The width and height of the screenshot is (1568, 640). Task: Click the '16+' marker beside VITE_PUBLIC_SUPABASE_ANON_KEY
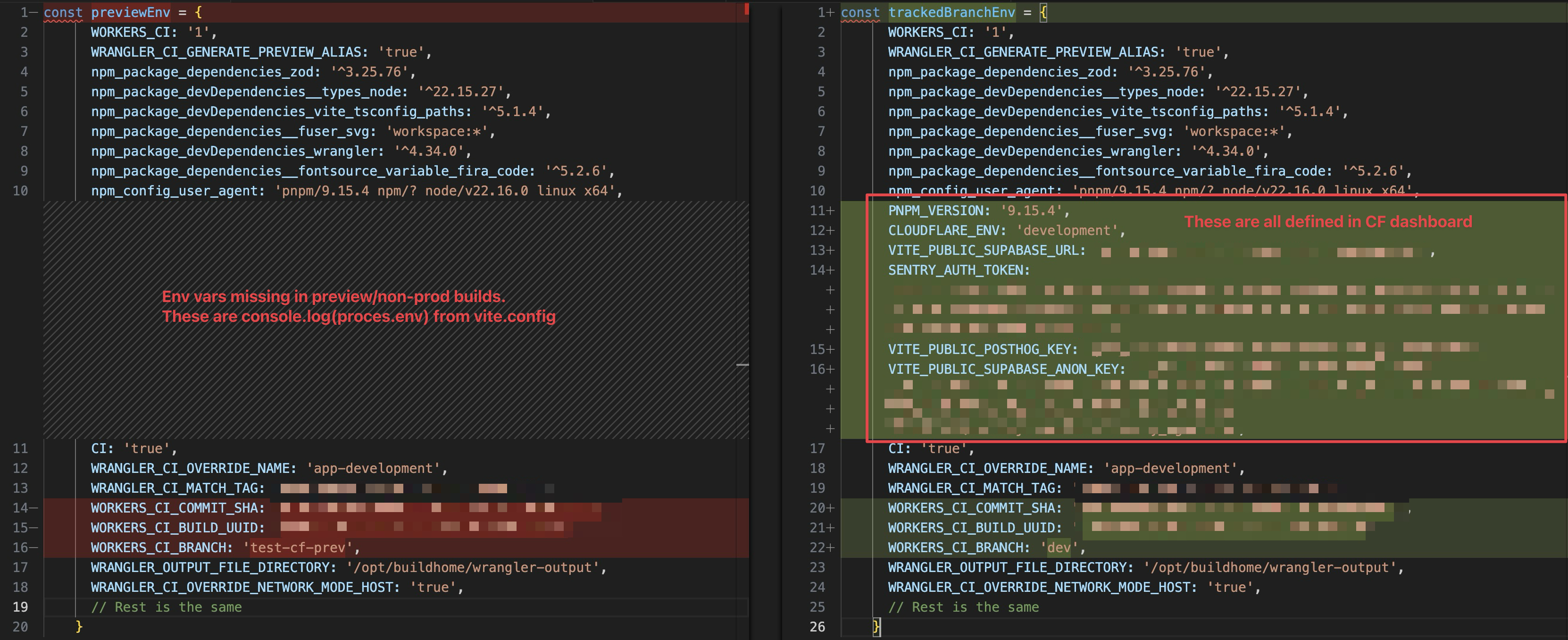tap(821, 369)
